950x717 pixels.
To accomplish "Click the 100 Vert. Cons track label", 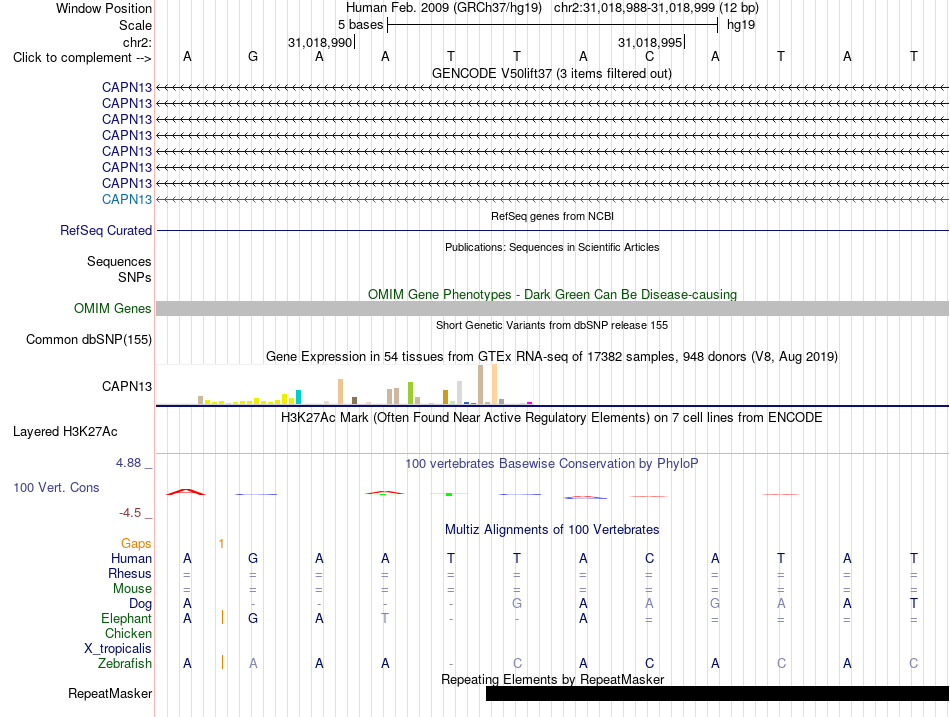I will [x=56, y=487].
